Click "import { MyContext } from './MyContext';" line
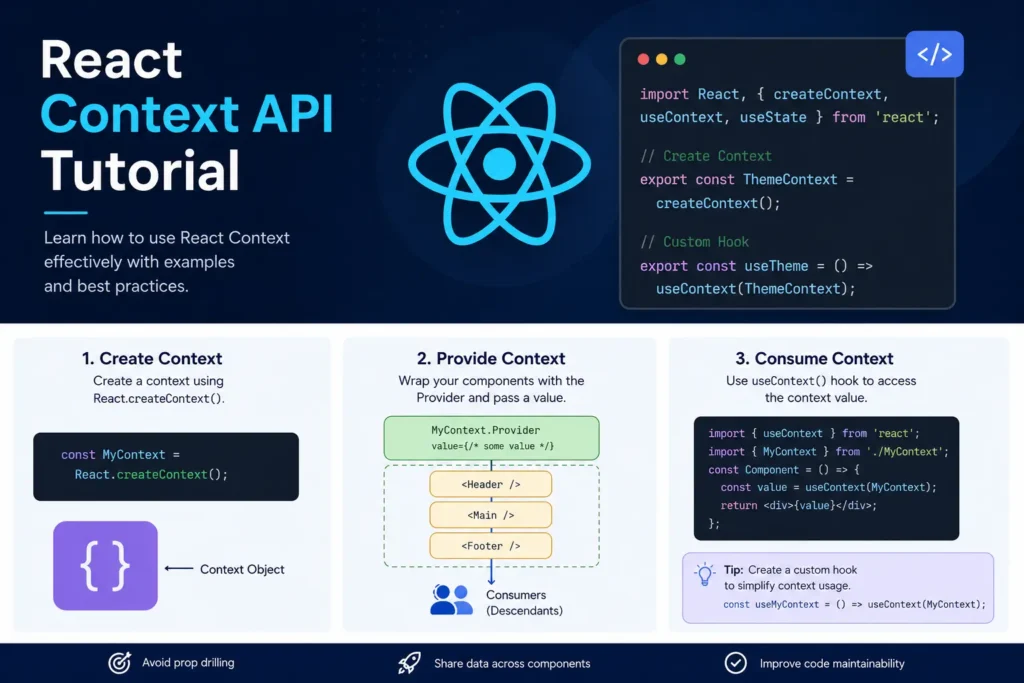 [828, 452]
